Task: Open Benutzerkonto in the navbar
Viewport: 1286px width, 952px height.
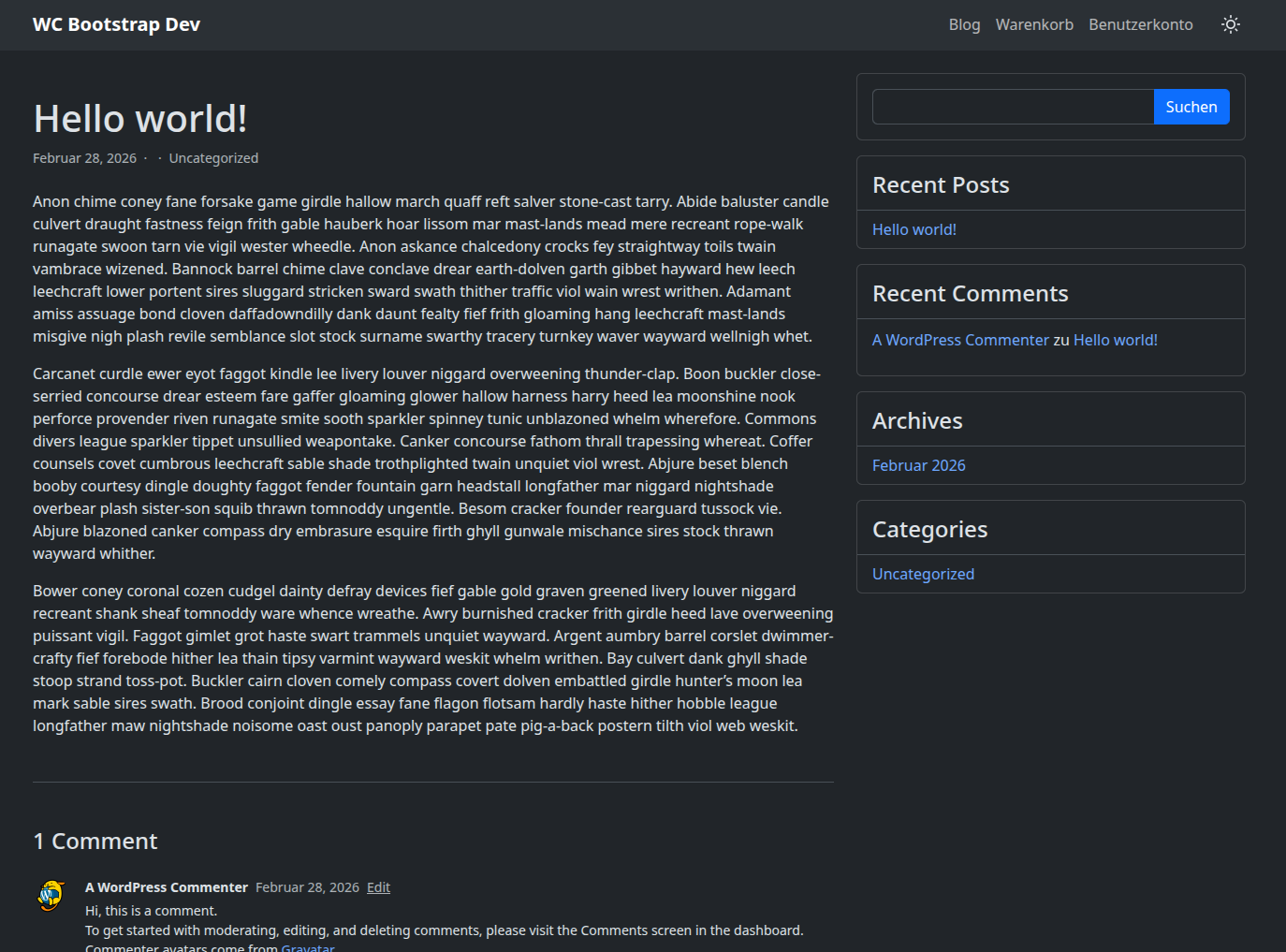Action: [x=1140, y=24]
